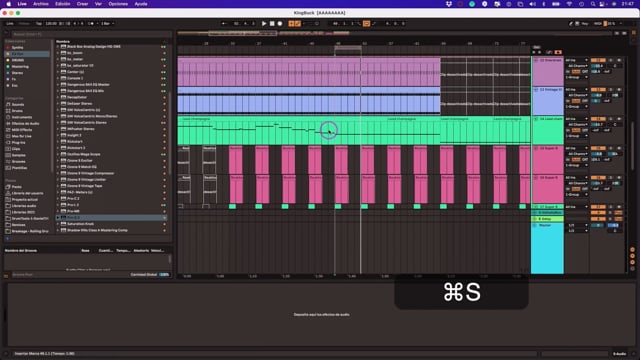This screenshot has height=360, width=640.
Task: Open the quantization '1 Bar' dropdown
Action: click(107, 24)
